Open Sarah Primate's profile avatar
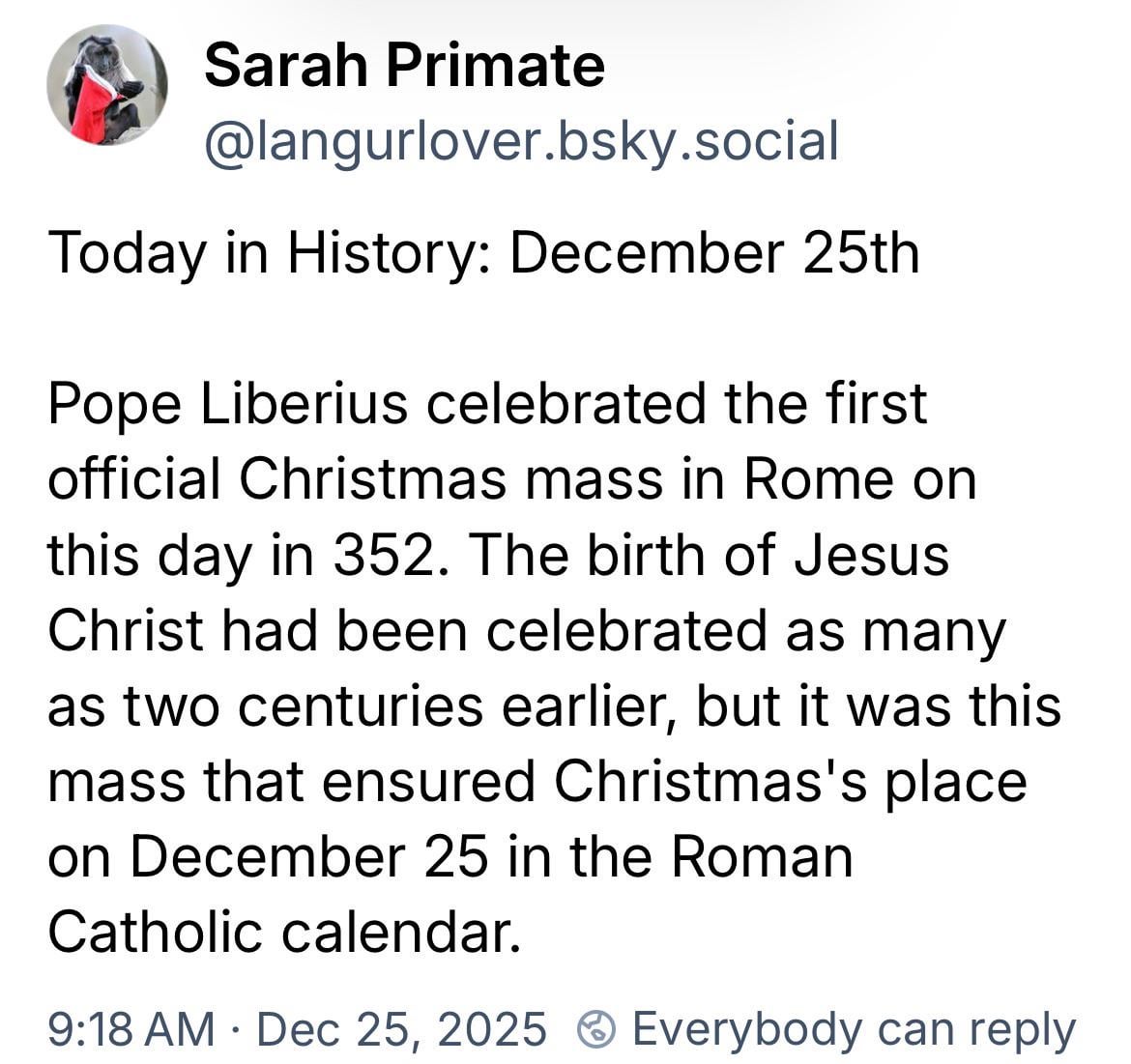This screenshot has height=1064, width=1131. click(x=106, y=85)
